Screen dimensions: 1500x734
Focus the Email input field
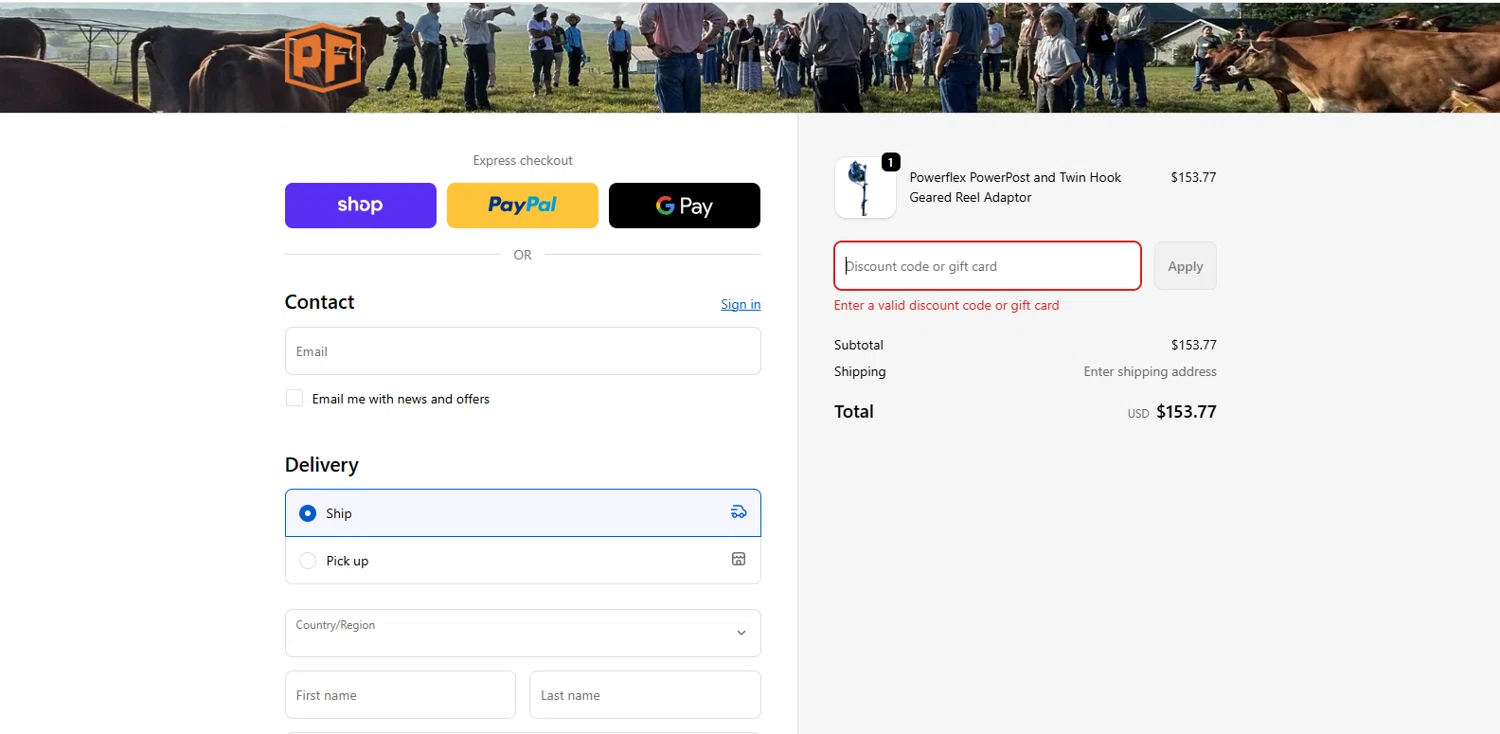[x=523, y=351]
